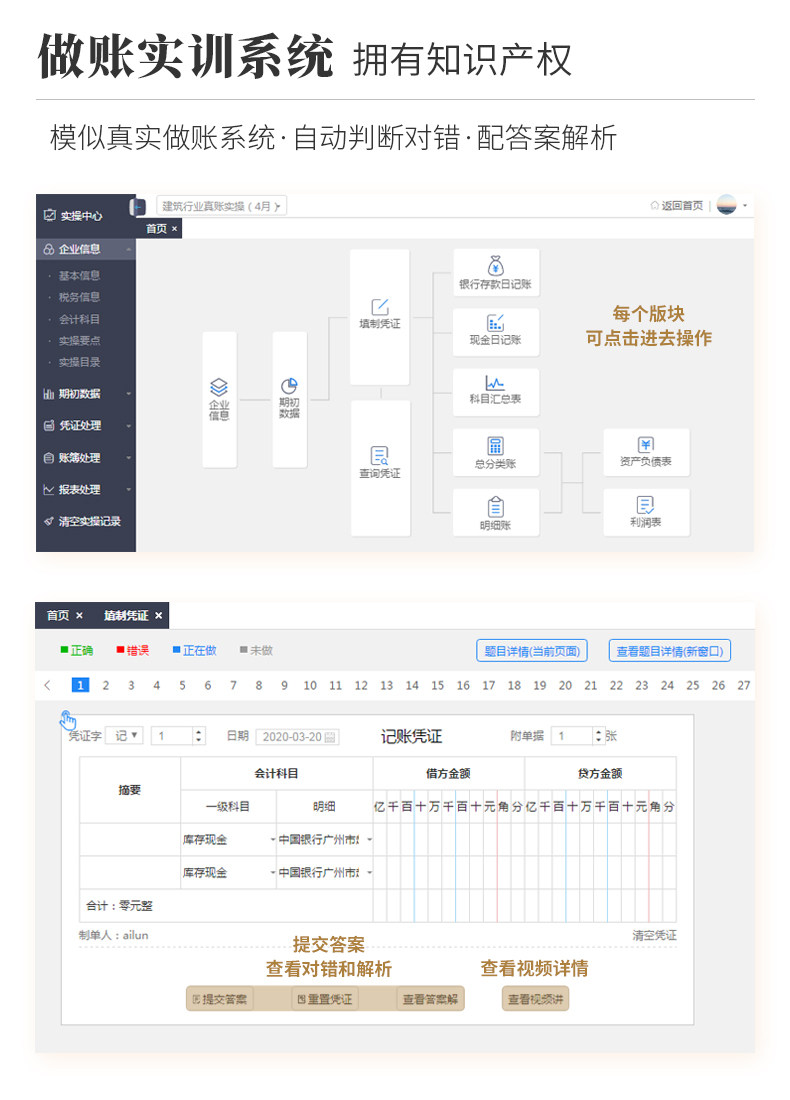Click the 填制凭证 edit icon
Screen dimensions: 790x1100
click(380, 307)
